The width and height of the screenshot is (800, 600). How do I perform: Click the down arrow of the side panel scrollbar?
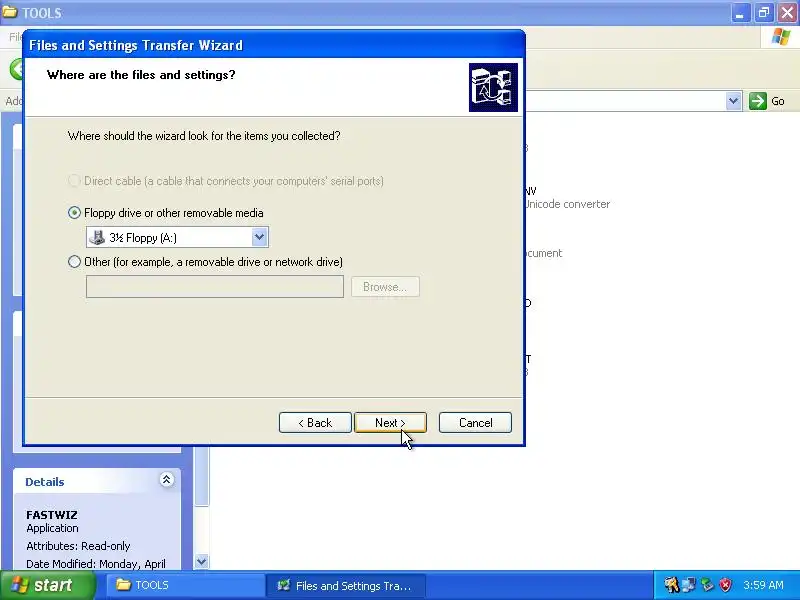(202, 562)
